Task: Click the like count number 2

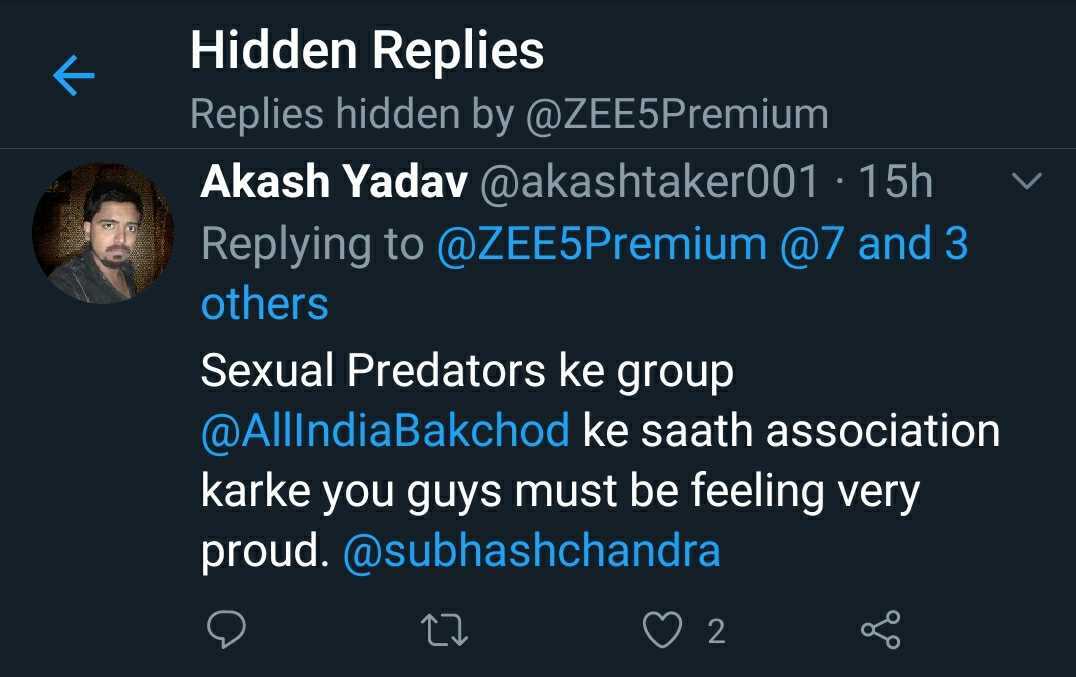Action: (x=716, y=631)
